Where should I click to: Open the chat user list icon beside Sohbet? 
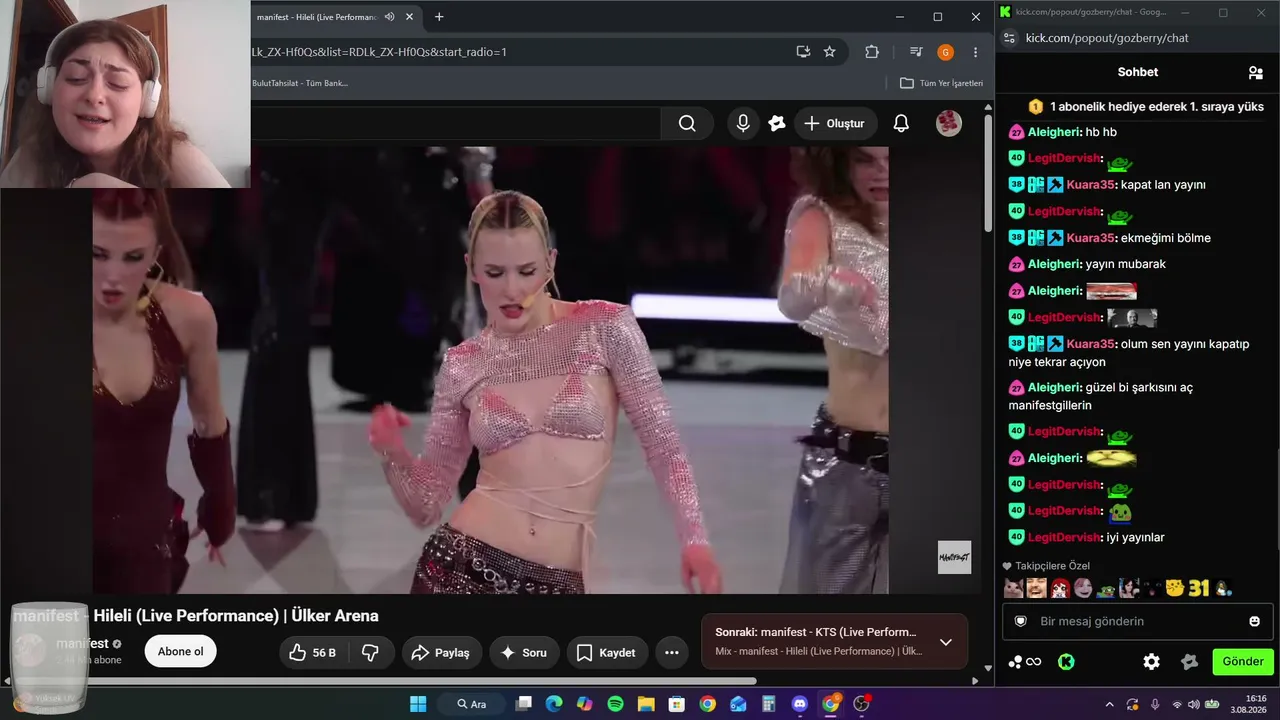pos(1255,72)
